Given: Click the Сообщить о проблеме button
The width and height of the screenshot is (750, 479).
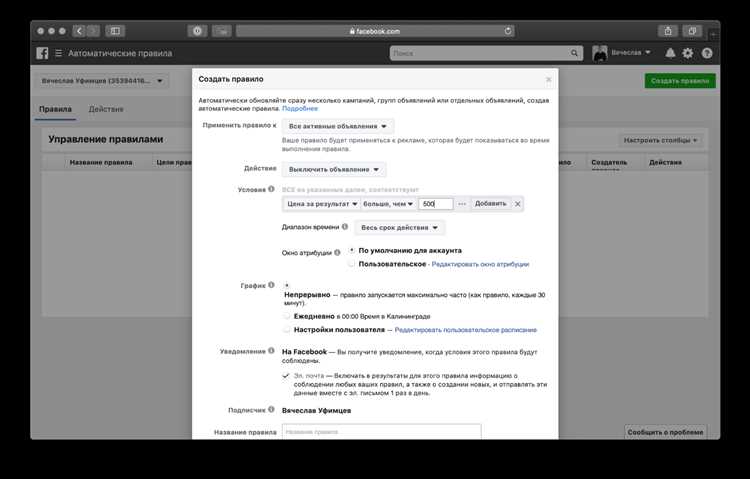Looking at the screenshot, I should pyautogui.click(x=665, y=432).
